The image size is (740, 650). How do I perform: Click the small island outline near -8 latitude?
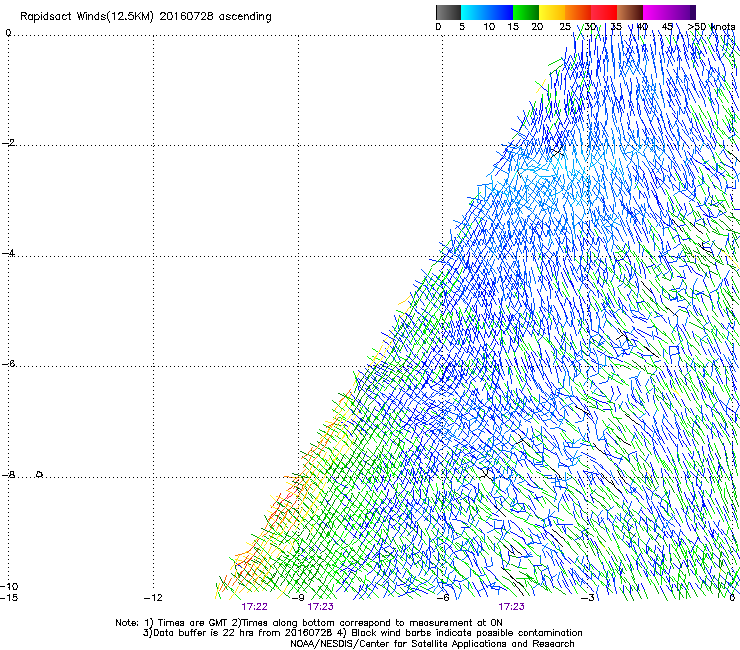click(x=40, y=474)
